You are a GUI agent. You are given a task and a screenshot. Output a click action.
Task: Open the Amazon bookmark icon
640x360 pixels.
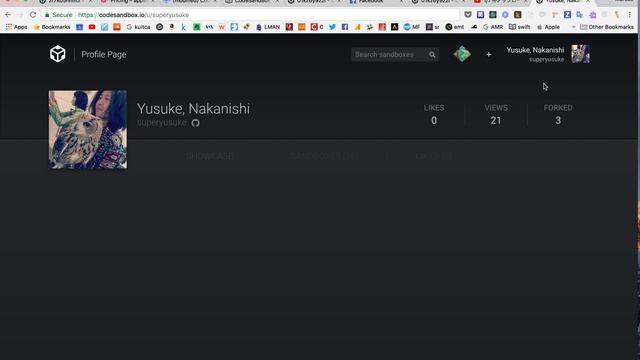[172, 27]
